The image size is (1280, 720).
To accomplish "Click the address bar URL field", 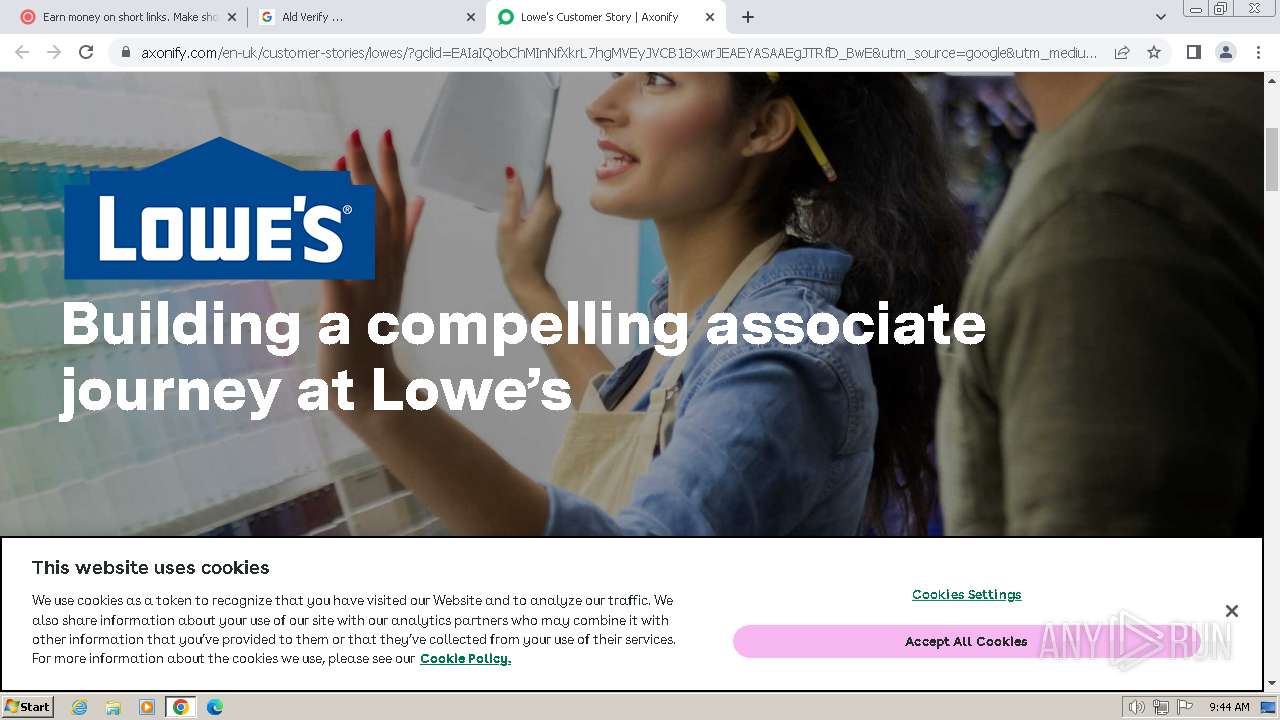I will [x=619, y=52].
